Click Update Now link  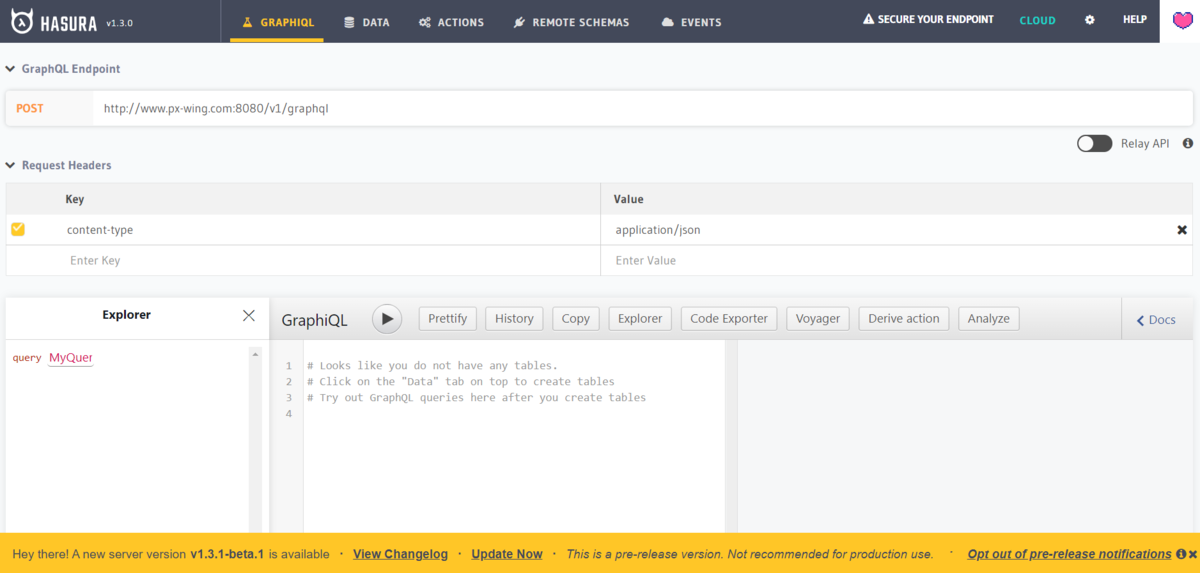point(507,554)
